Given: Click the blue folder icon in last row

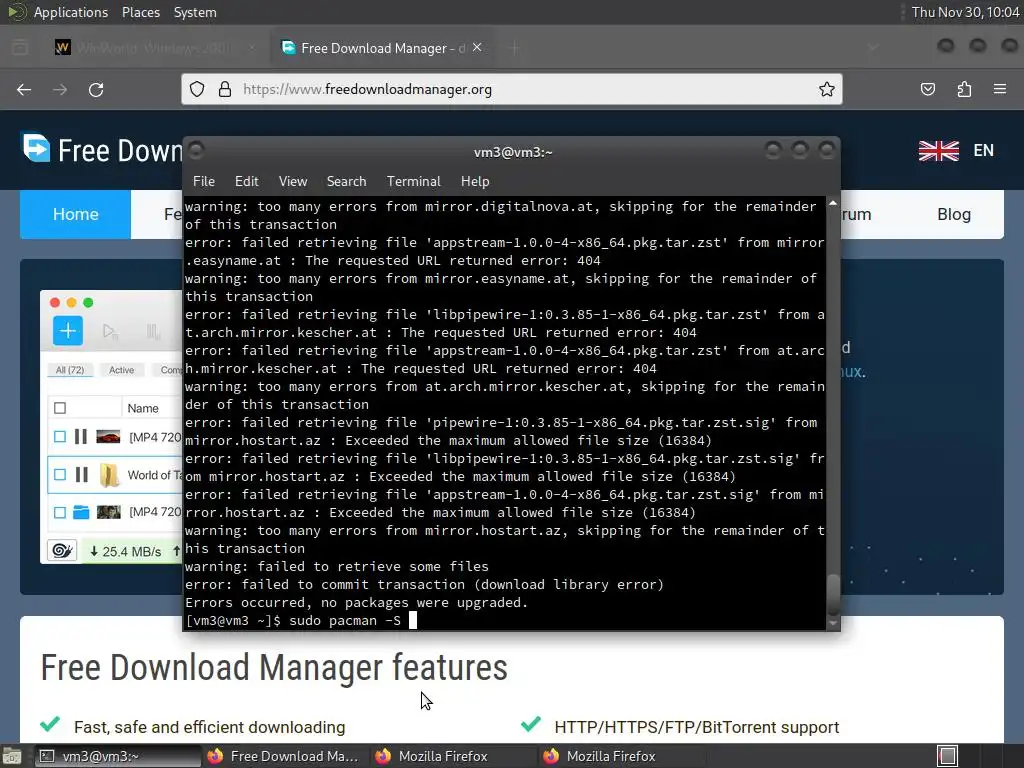Looking at the screenshot, I should point(81,512).
